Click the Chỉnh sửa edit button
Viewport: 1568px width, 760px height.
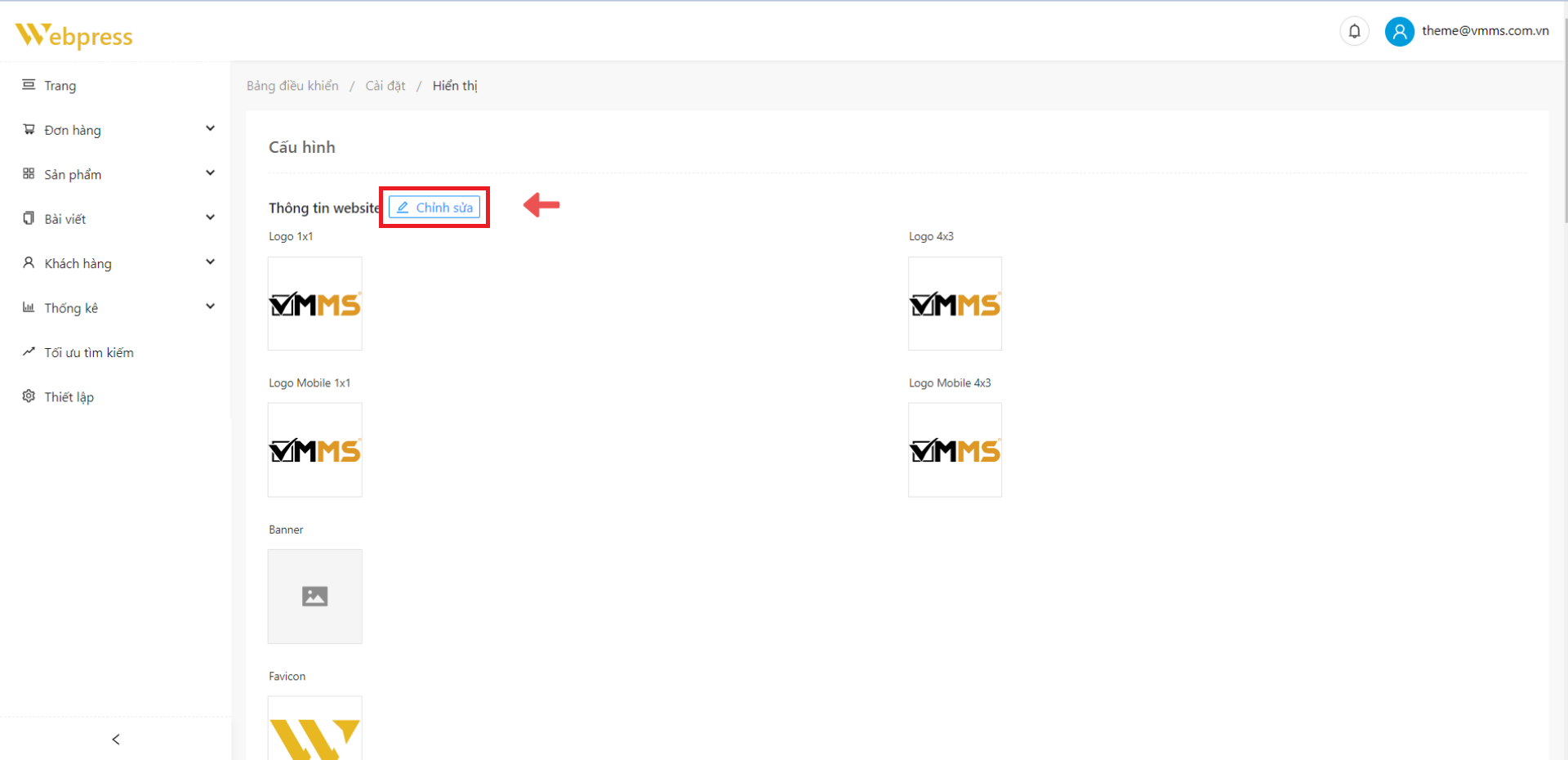(x=434, y=208)
